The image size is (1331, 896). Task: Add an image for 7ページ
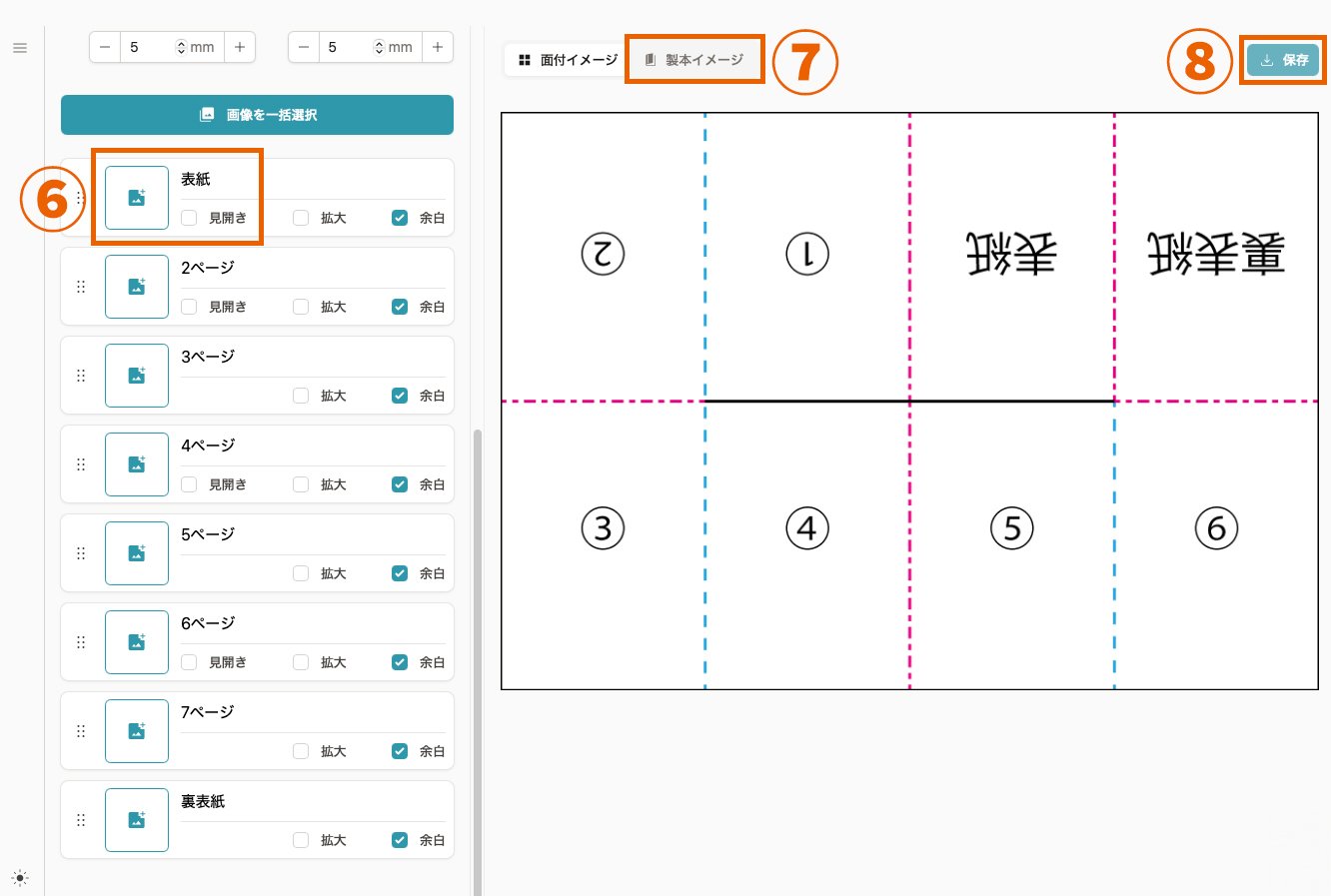click(137, 731)
